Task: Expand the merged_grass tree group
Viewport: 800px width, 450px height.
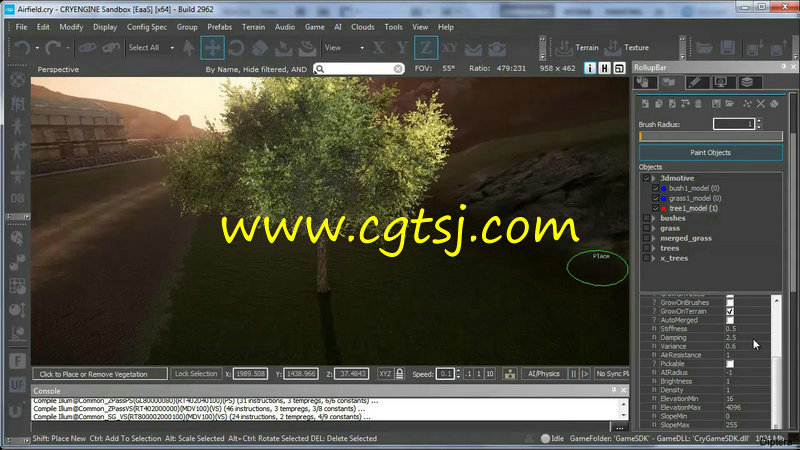Action: tap(654, 238)
